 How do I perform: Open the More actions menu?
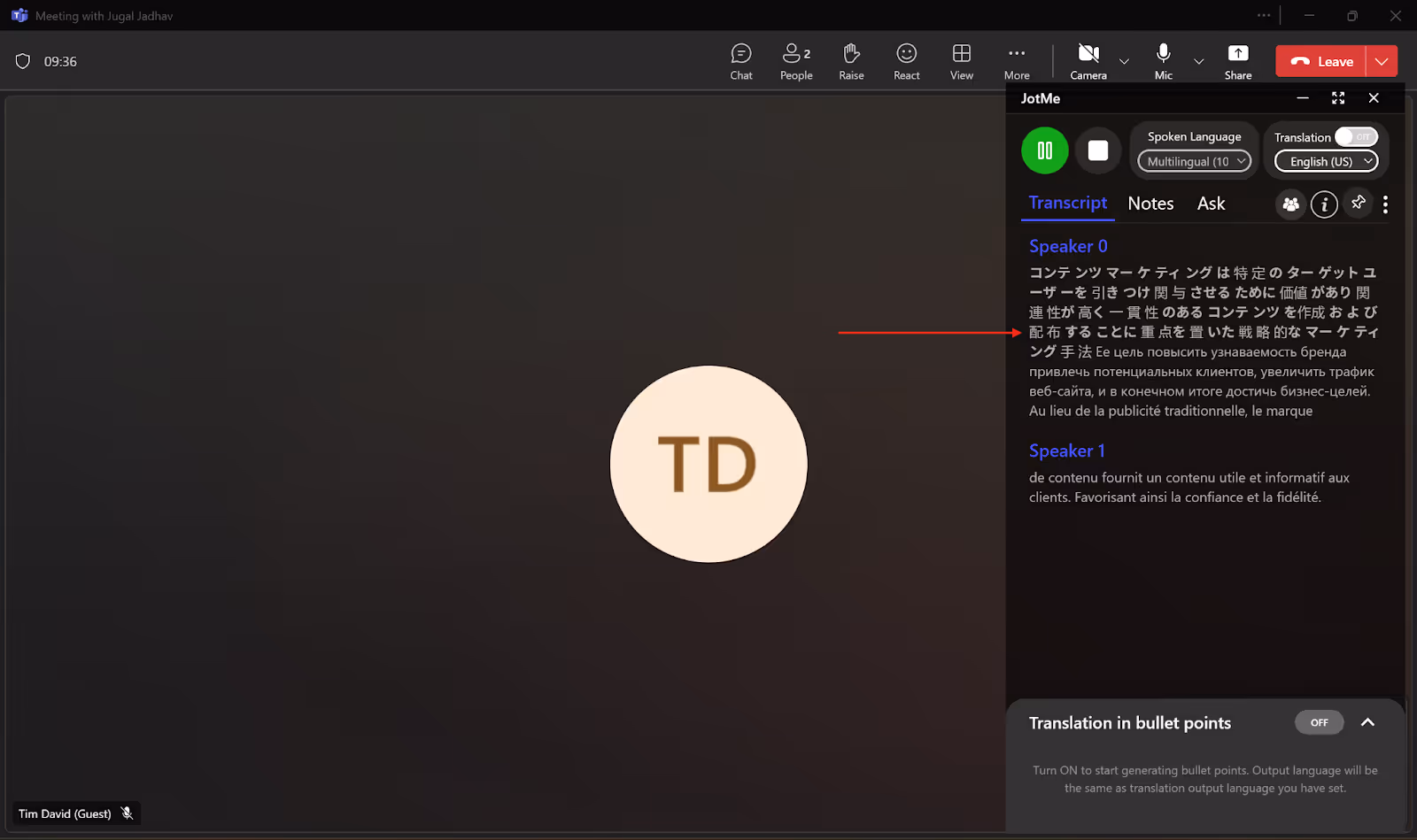(1017, 62)
